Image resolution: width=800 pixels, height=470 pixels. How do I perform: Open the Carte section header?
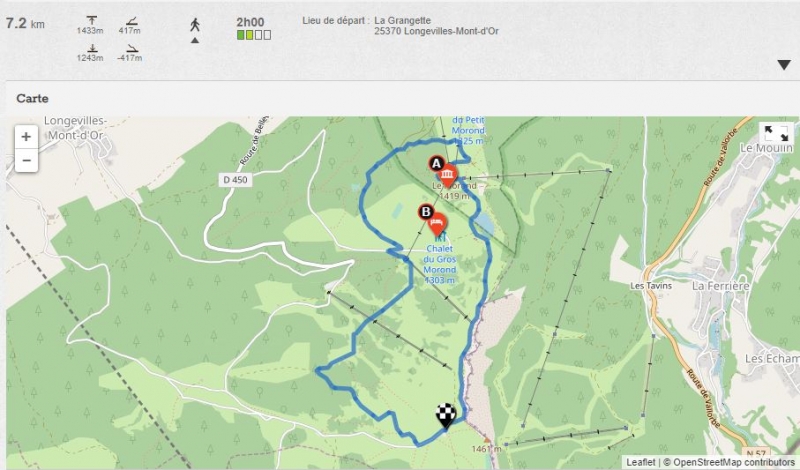pyautogui.click(x=32, y=98)
